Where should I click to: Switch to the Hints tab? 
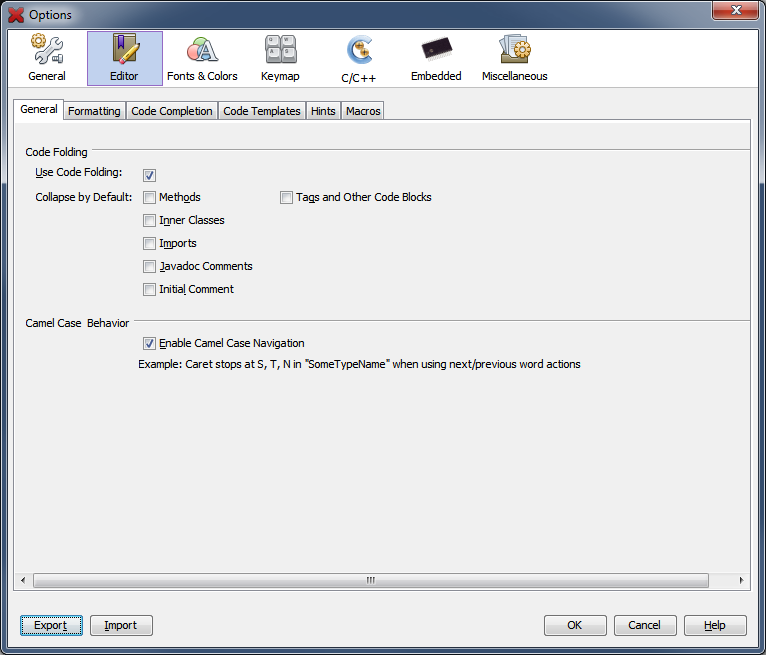323,111
